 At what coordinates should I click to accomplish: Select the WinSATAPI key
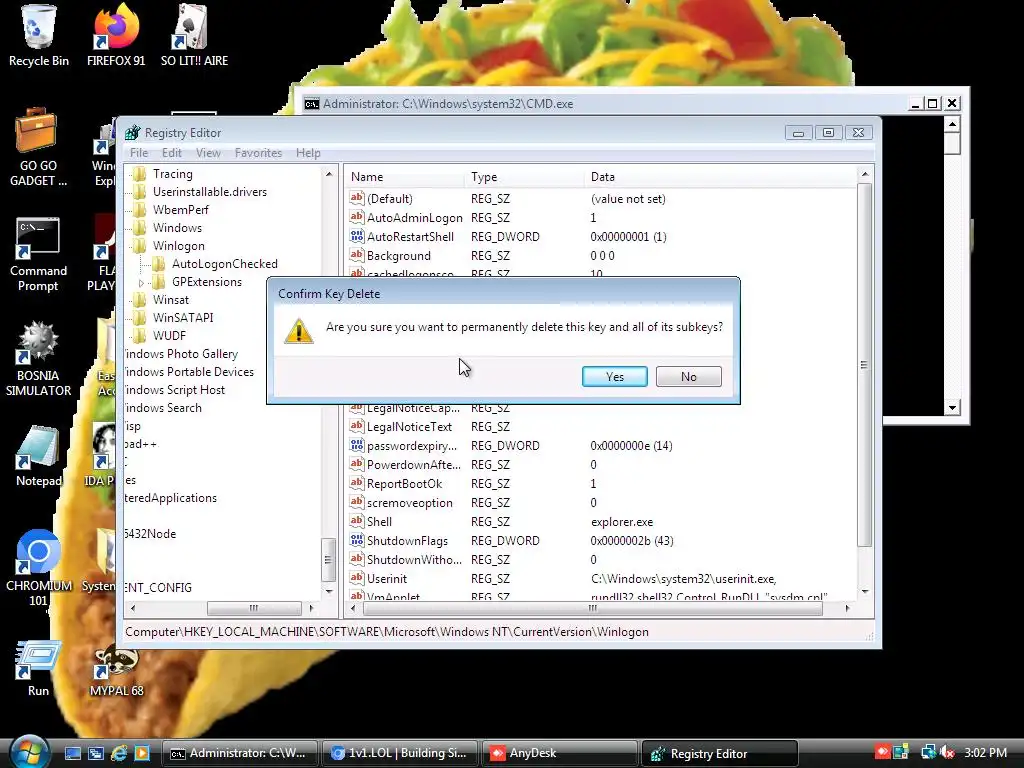(x=183, y=317)
